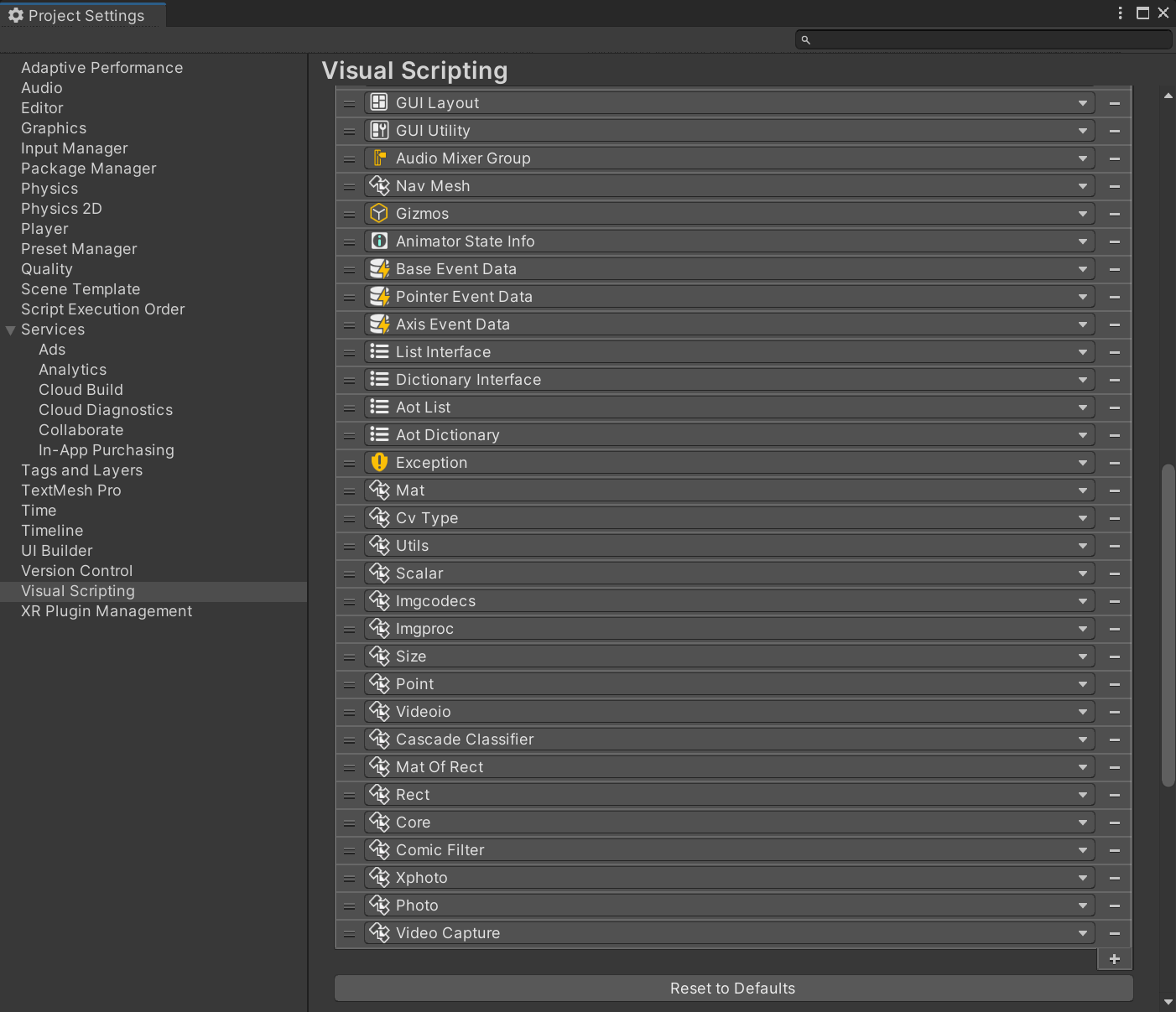The image size is (1176, 1012).
Task: Select the Project Settings tab
Action: tap(83, 15)
